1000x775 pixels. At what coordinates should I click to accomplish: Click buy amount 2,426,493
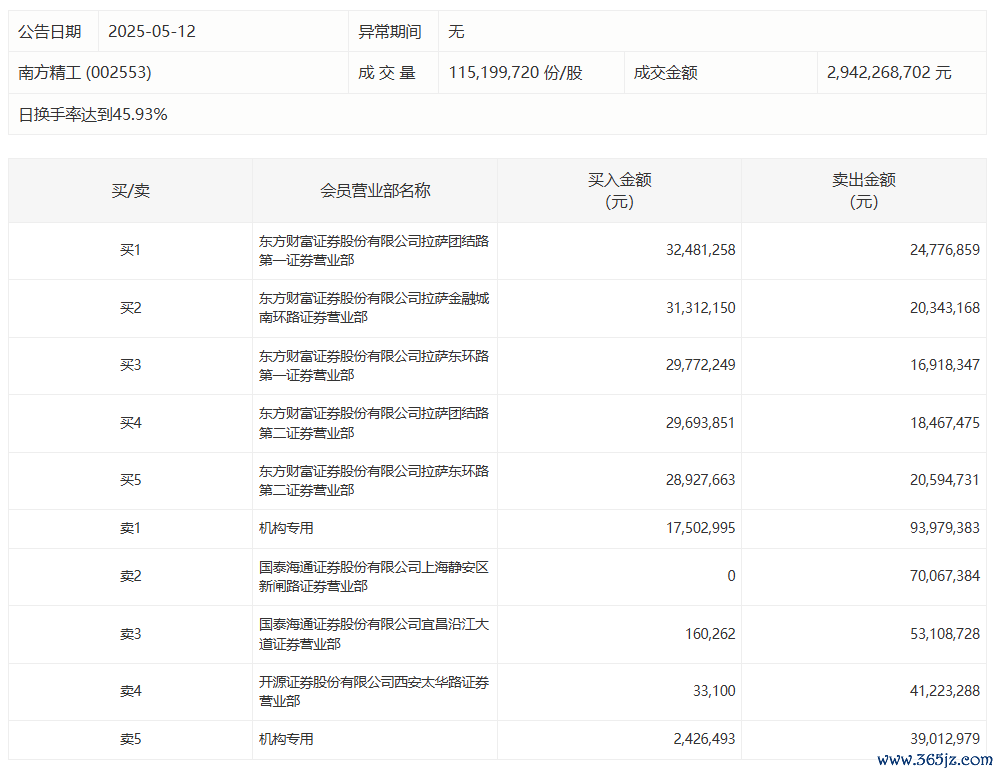coord(704,739)
